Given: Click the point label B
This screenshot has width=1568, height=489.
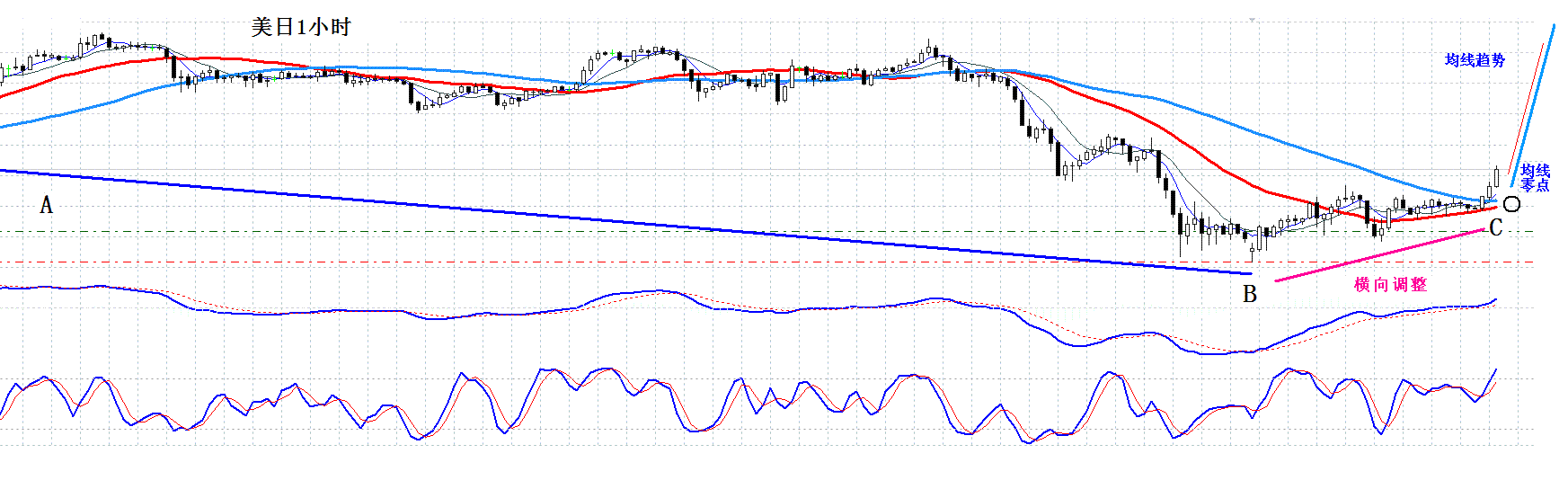Looking at the screenshot, I should click(x=1250, y=294).
